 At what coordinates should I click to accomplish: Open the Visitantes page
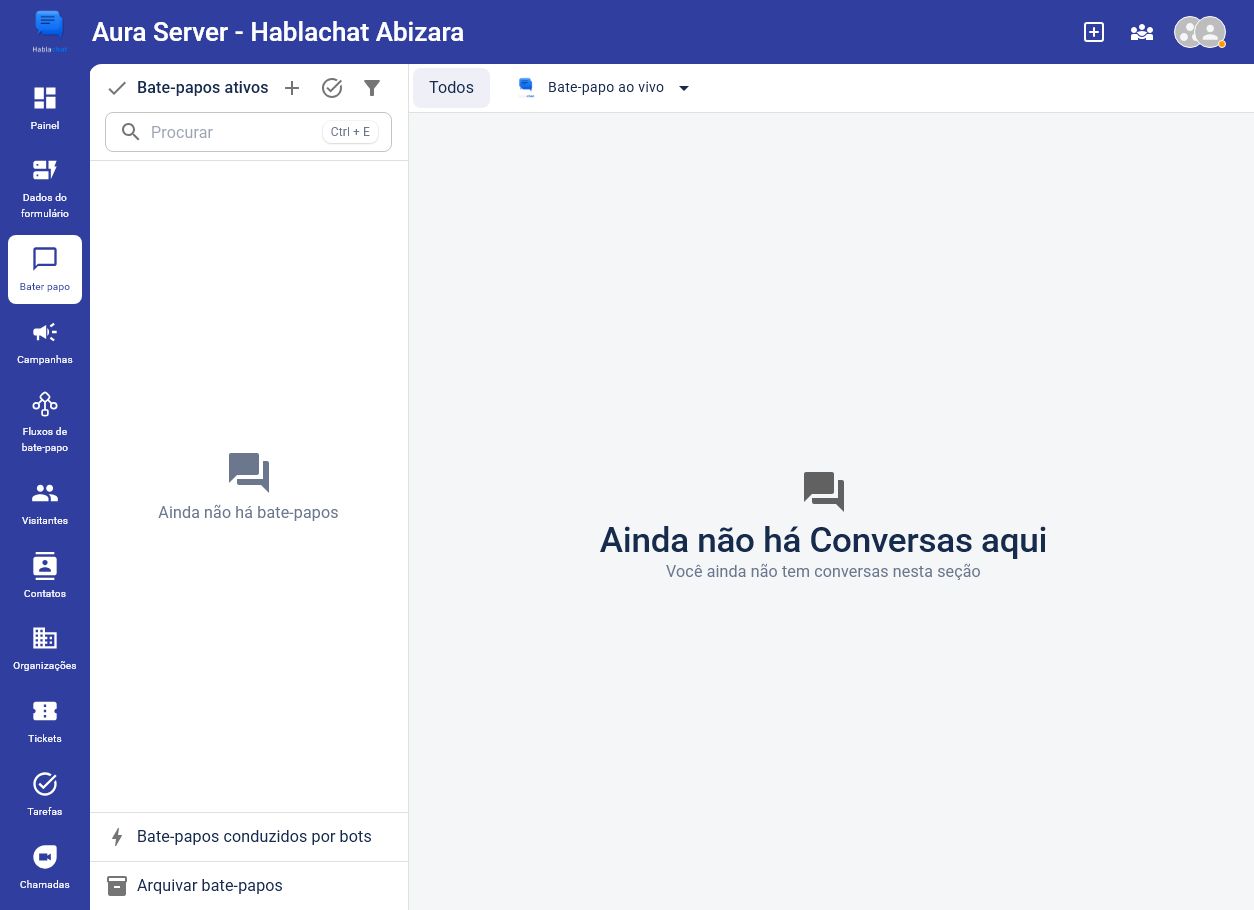point(45,504)
